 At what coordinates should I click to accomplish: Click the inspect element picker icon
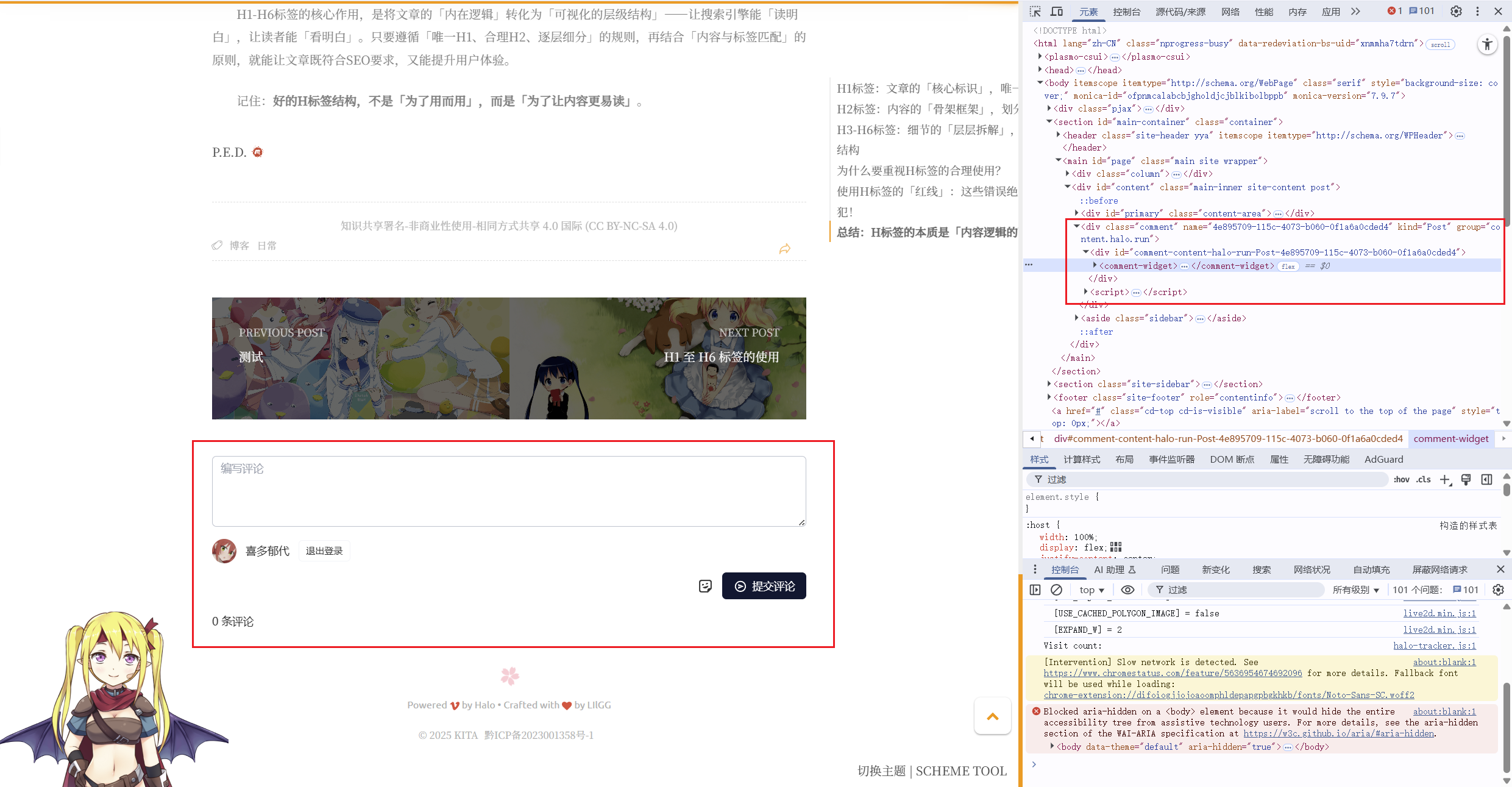tap(1035, 12)
